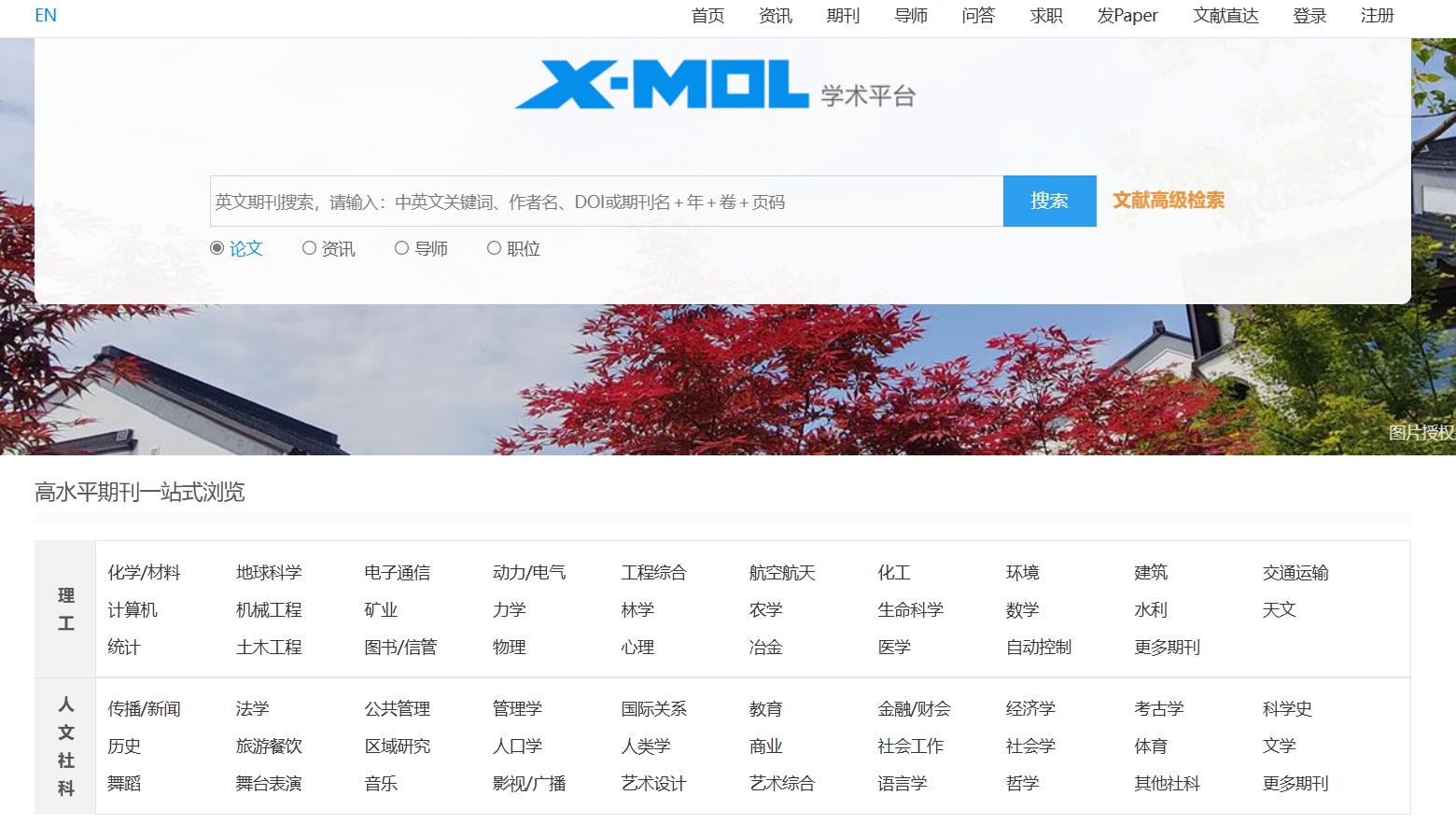Open the 力学 journal category
1456x823 pixels.
510,610
